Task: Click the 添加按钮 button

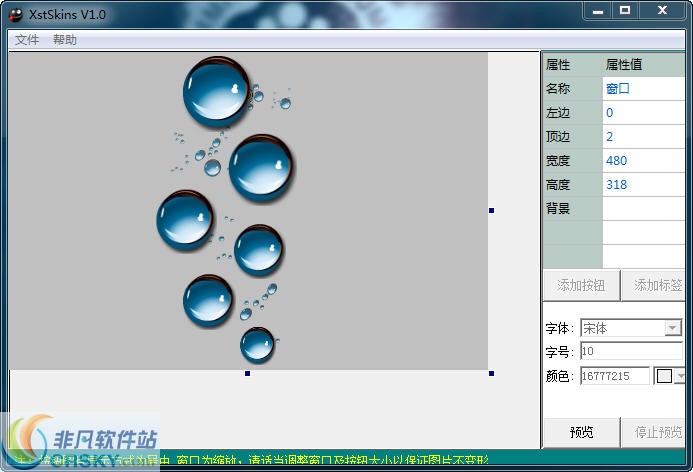Action: tap(581, 285)
